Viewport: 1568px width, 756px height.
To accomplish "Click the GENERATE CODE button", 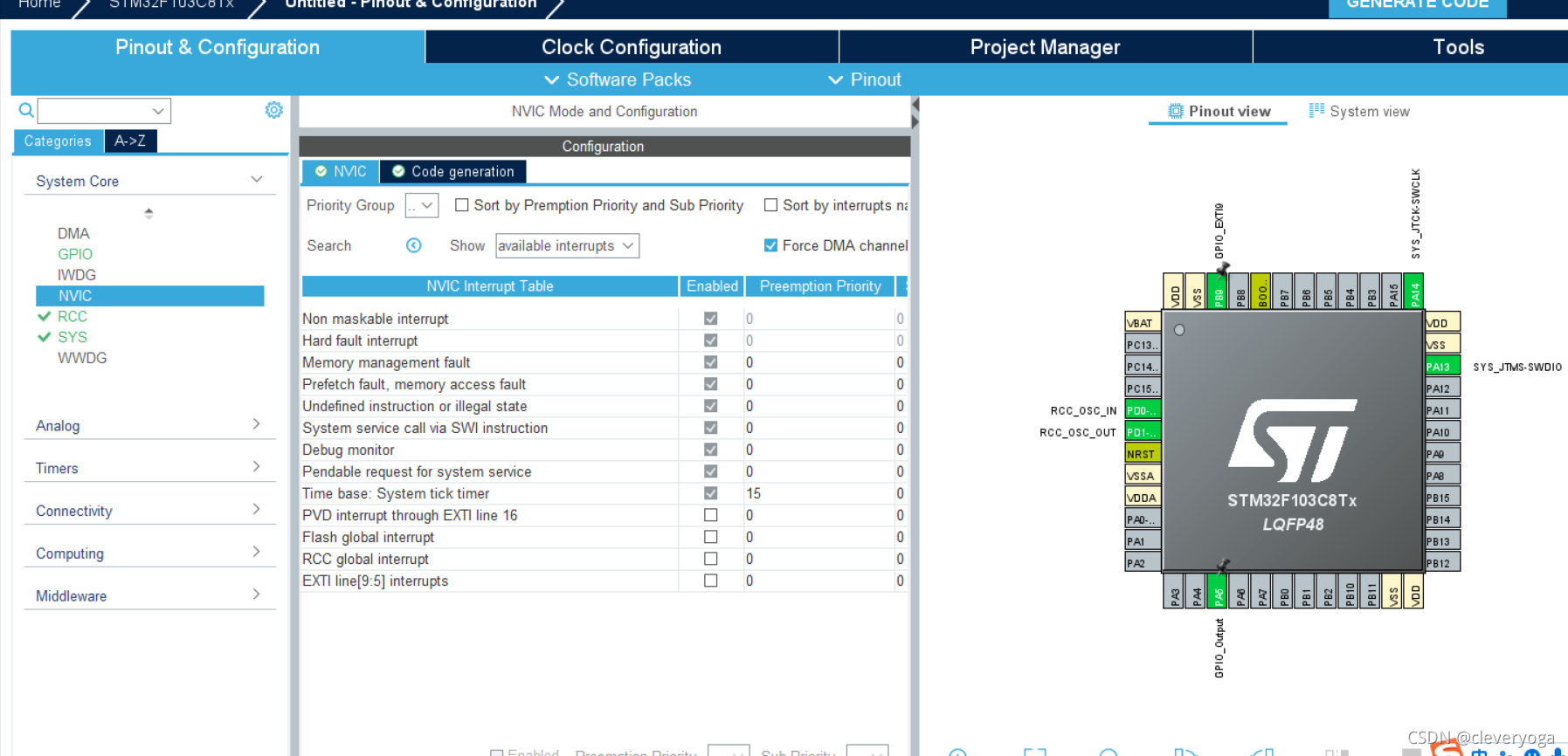I will pos(1417,5).
